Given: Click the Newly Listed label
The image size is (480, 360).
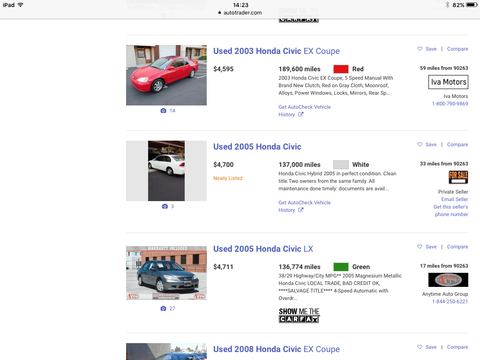Looking at the screenshot, I should click(228, 178).
